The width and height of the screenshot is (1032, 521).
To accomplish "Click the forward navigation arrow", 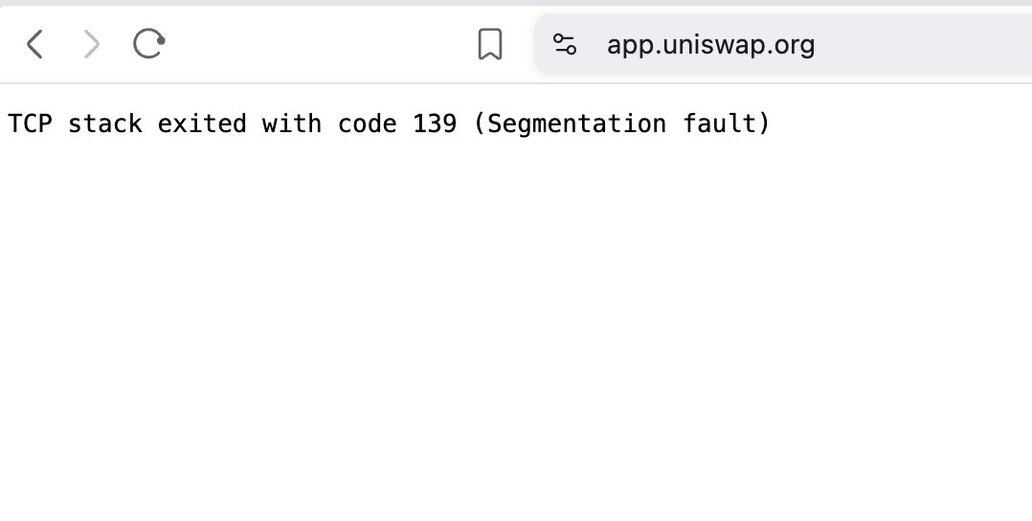I will click(x=91, y=44).
